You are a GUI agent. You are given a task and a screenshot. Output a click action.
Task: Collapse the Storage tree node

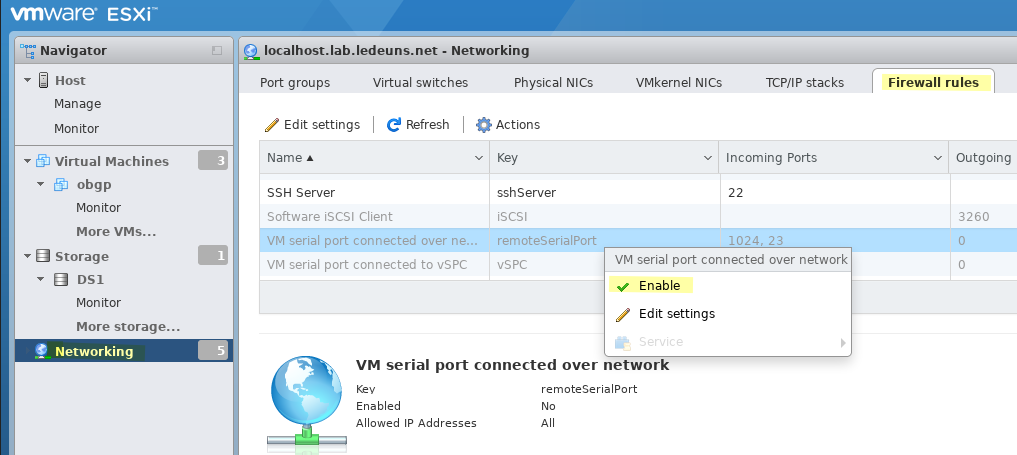coord(27,256)
